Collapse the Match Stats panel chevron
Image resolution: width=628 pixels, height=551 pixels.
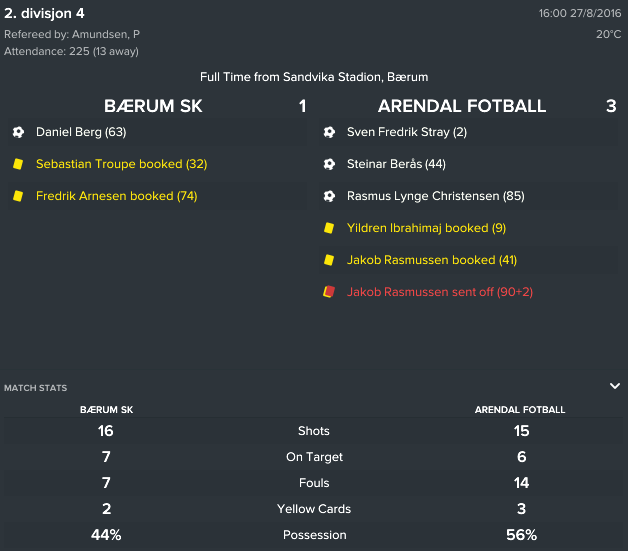[615, 386]
